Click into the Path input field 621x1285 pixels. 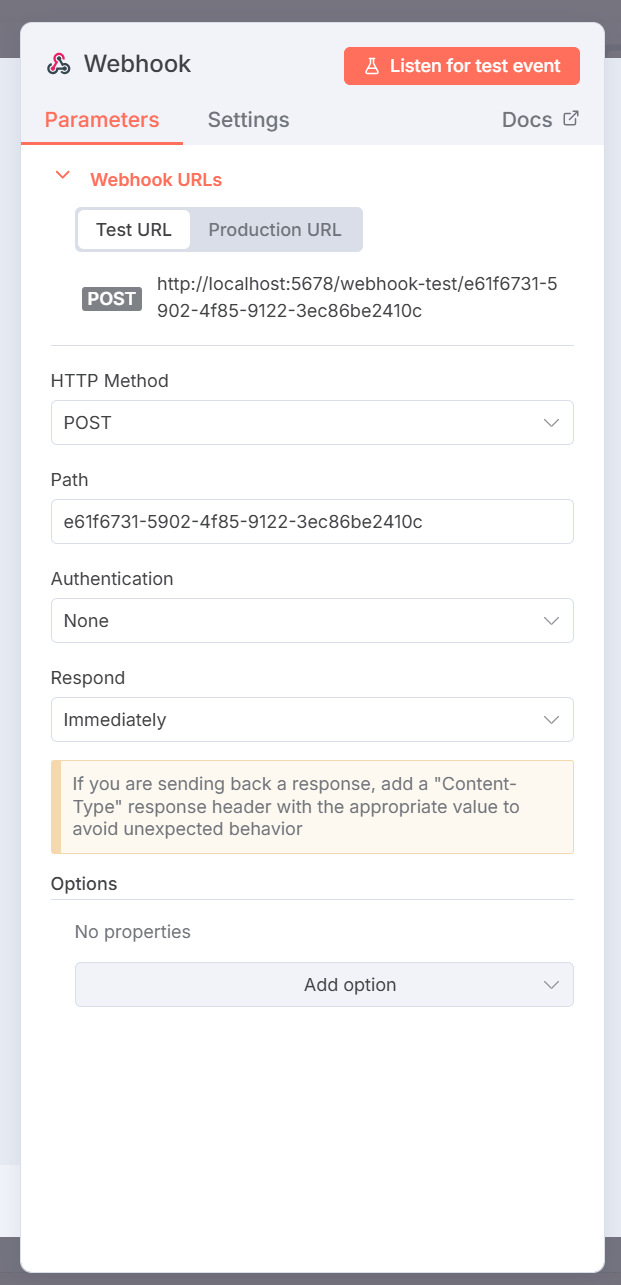click(x=312, y=522)
